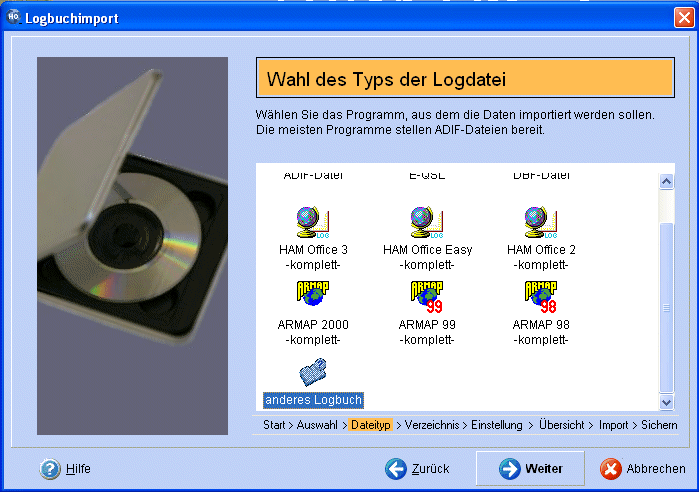Screen dimensions: 699x492
Task: Click the Sichern wizard step
Action: click(659, 425)
